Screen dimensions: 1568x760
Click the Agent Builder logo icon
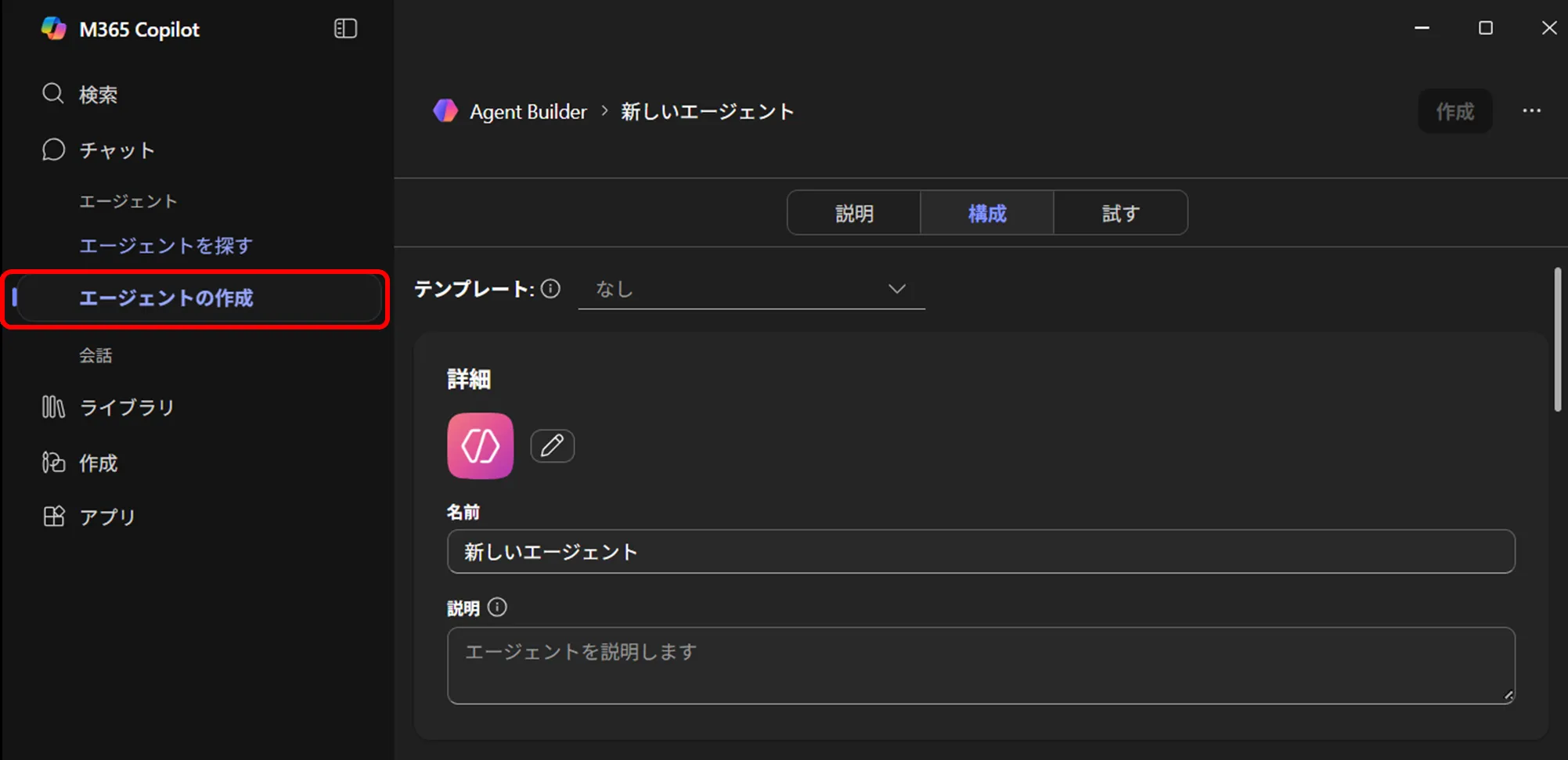click(445, 111)
